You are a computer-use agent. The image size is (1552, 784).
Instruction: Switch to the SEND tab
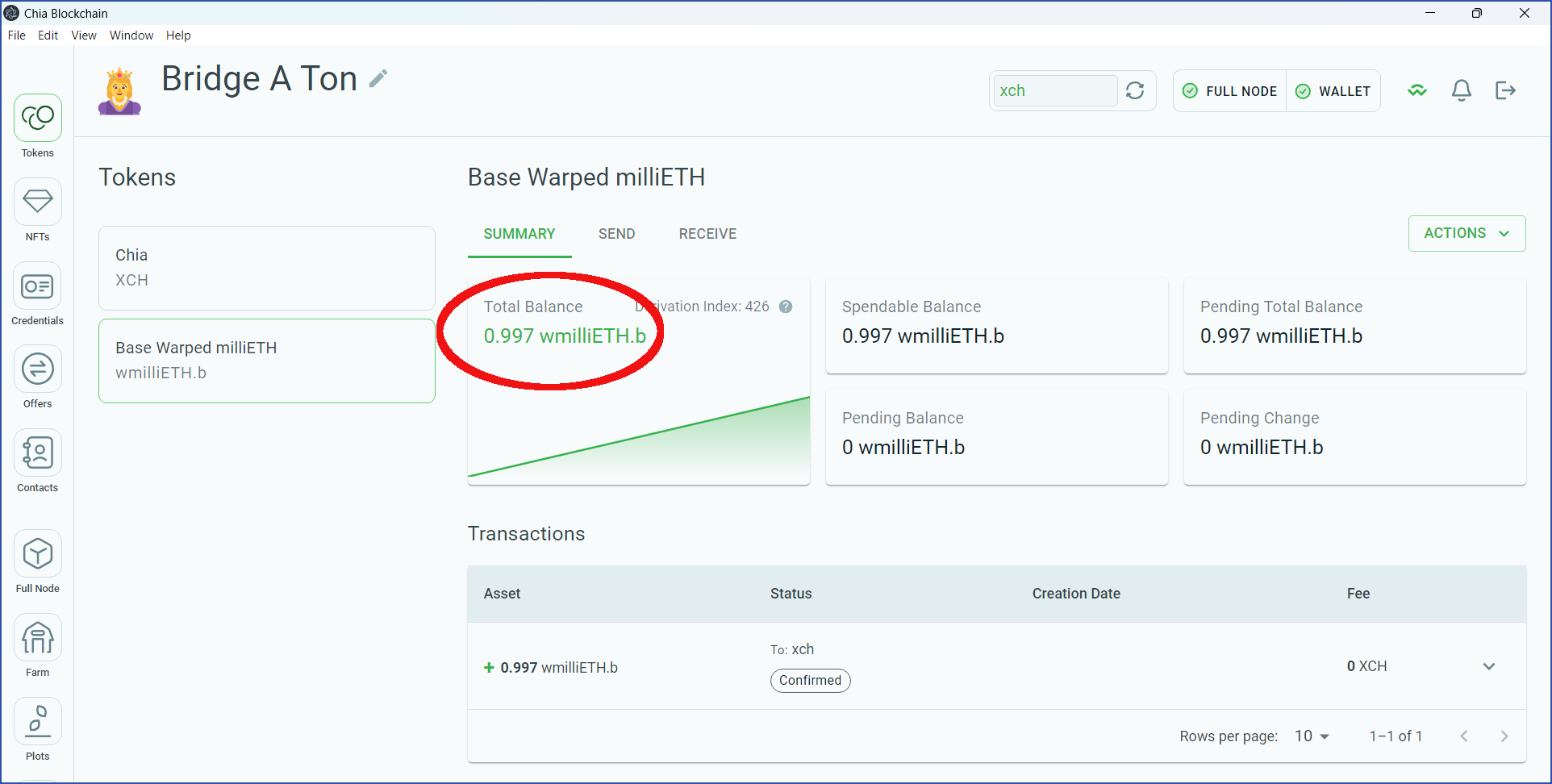pos(616,234)
